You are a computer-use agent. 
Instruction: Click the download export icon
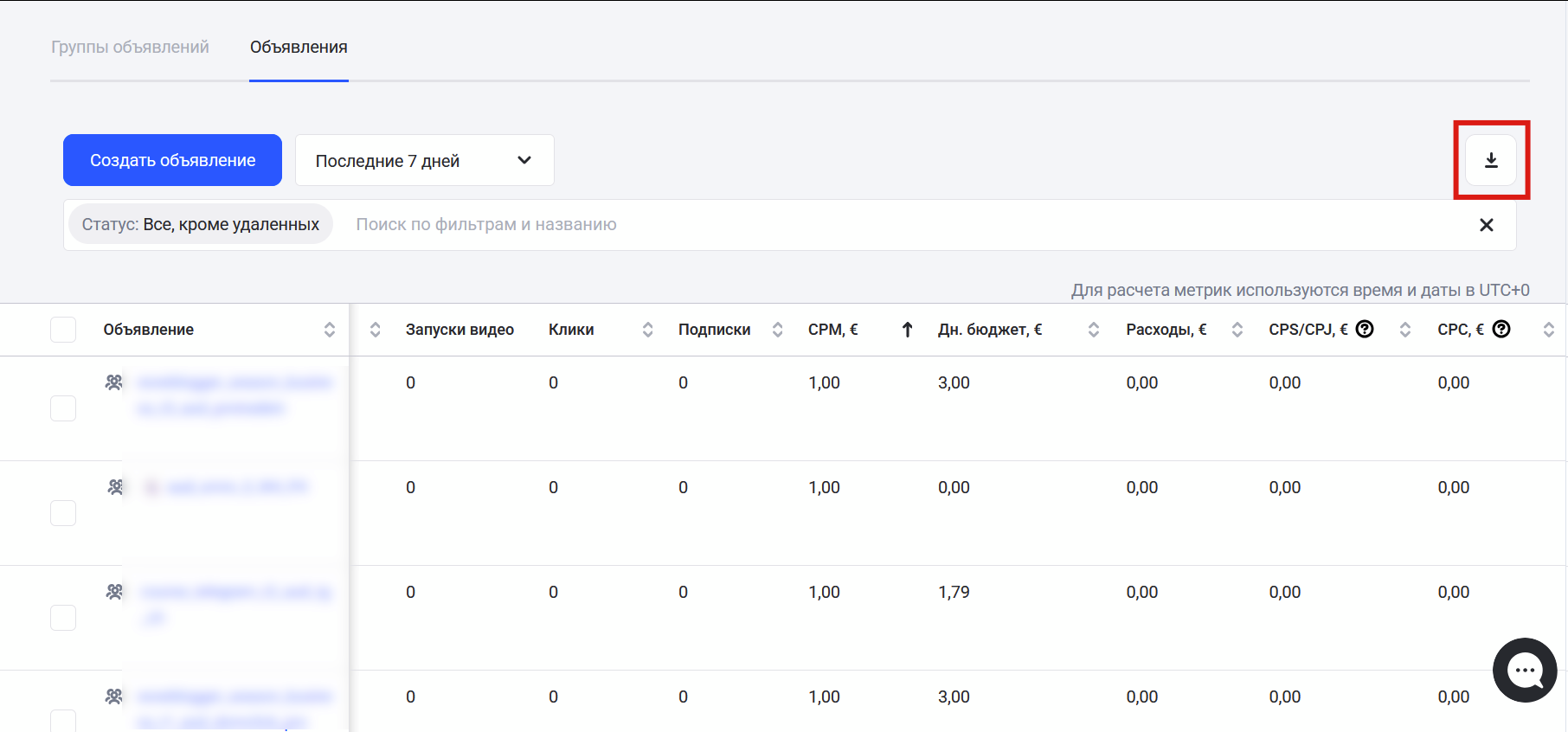(x=1491, y=161)
